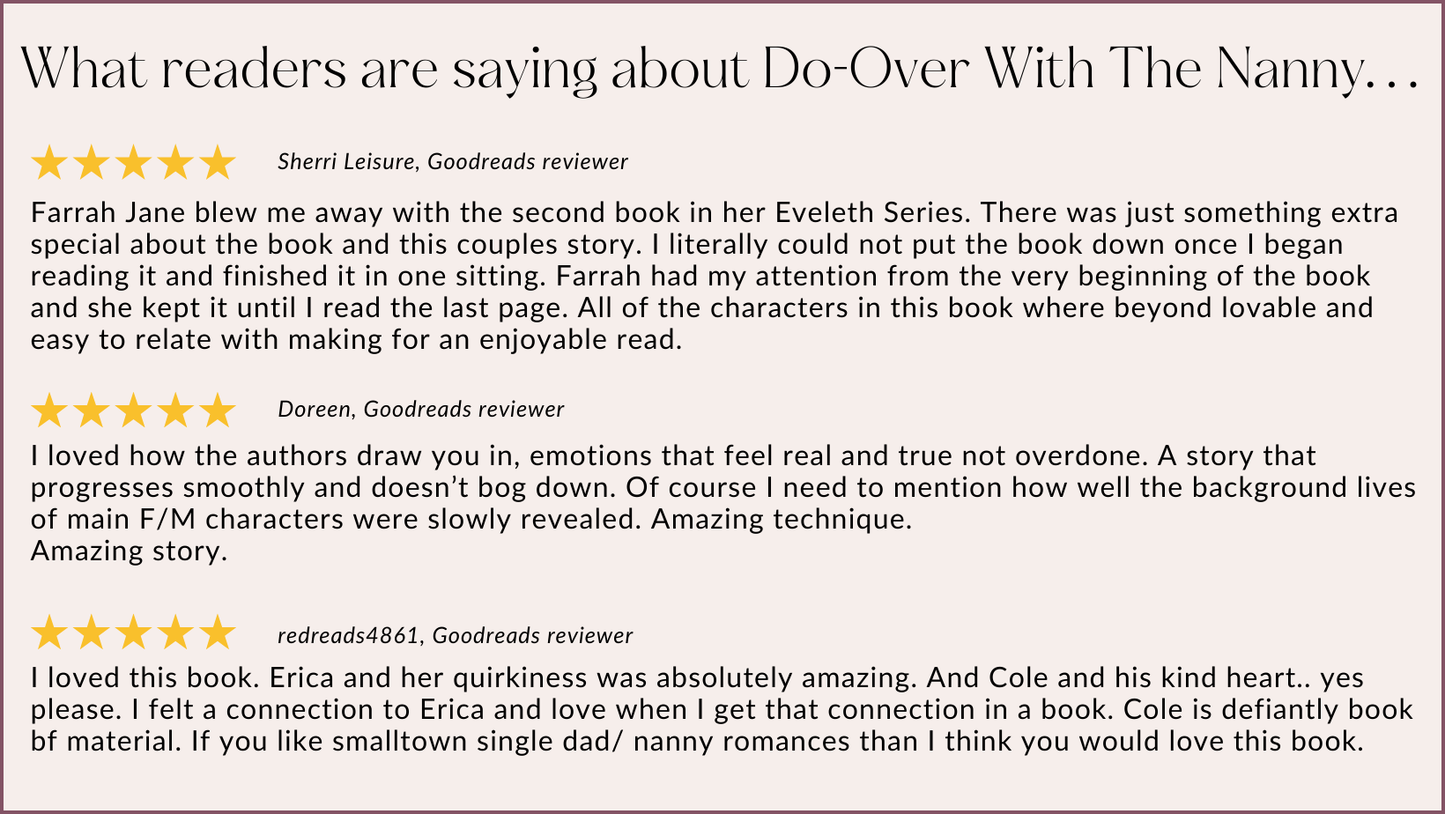Click the first star of redreads4861's rating

[49, 634]
